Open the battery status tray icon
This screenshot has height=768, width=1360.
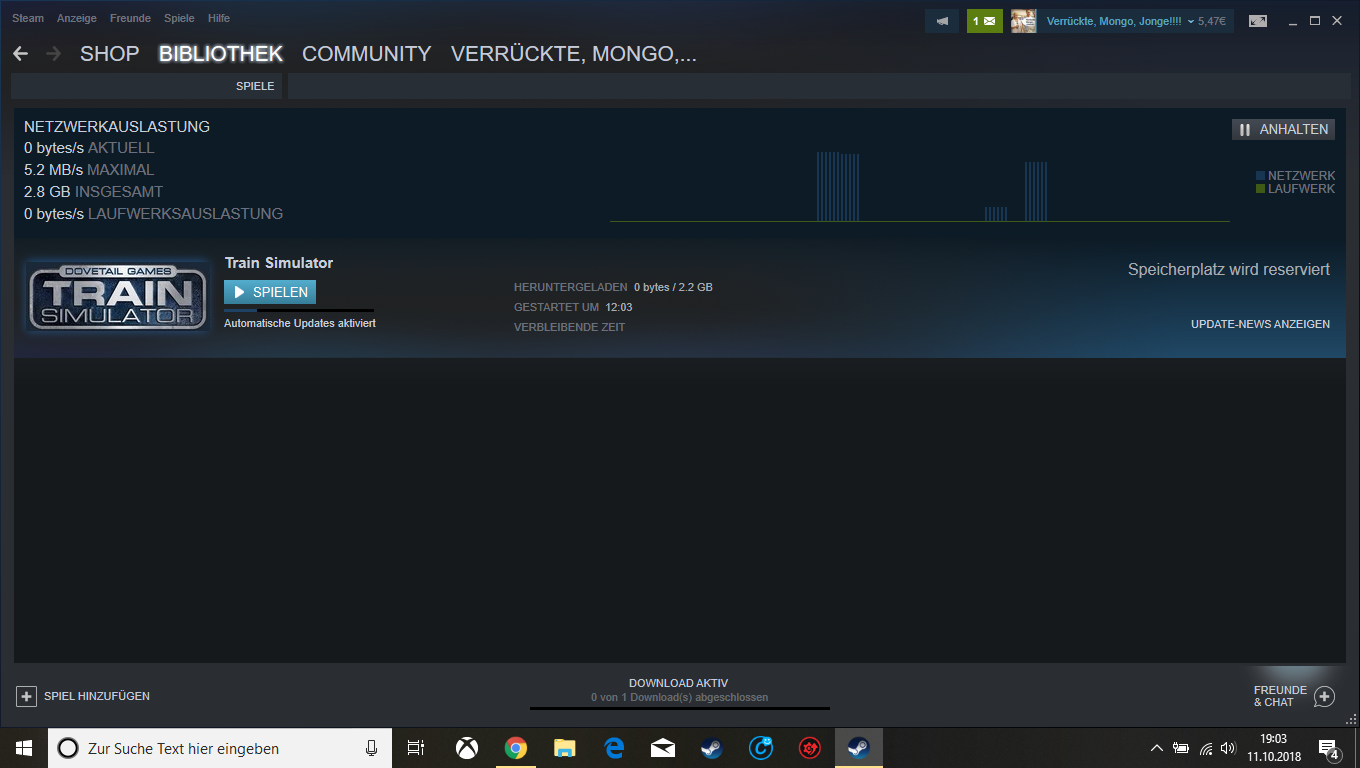(1181, 748)
